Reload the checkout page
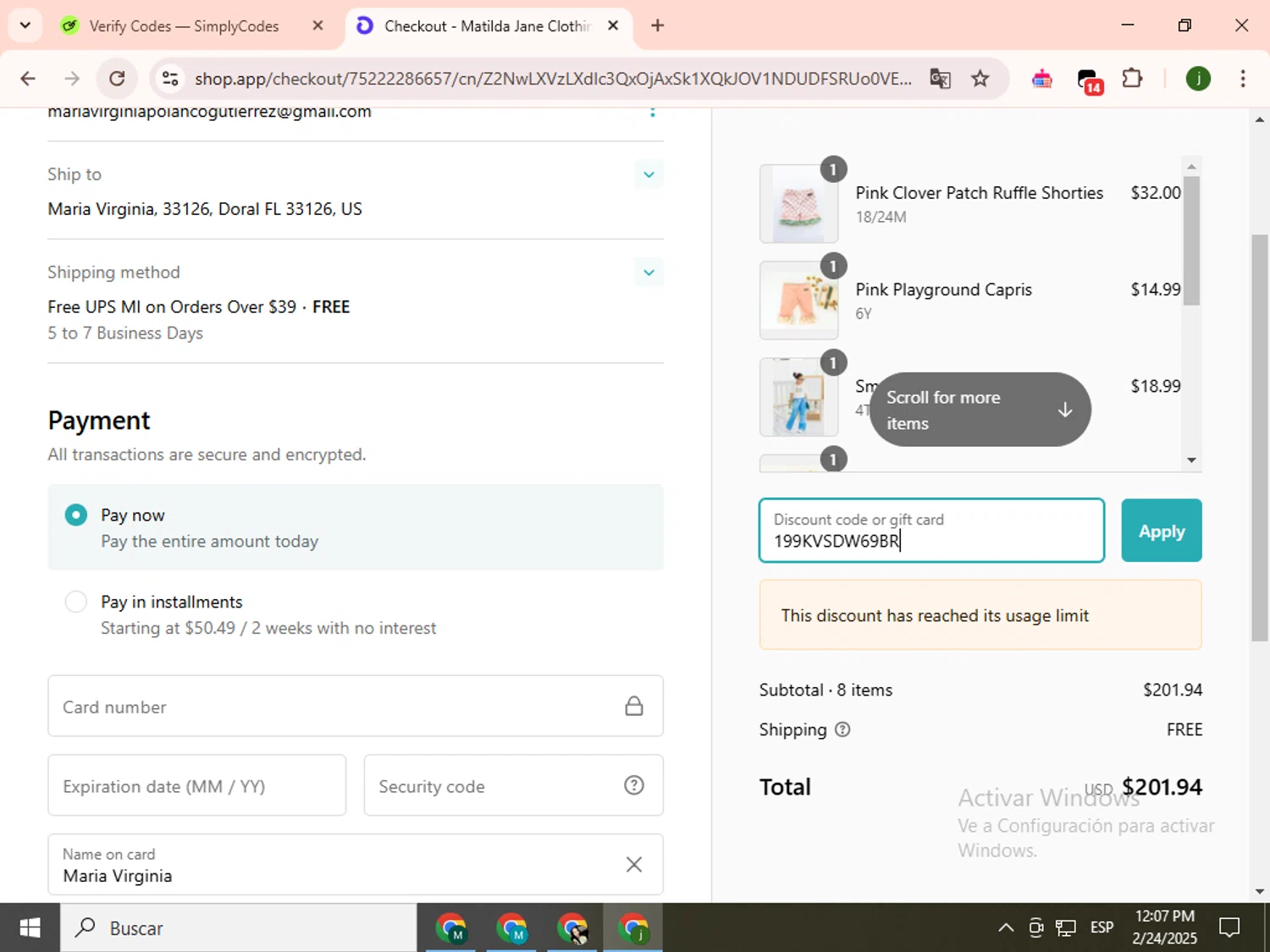This screenshot has height=952, width=1270. pyautogui.click(x=117, y=79)
